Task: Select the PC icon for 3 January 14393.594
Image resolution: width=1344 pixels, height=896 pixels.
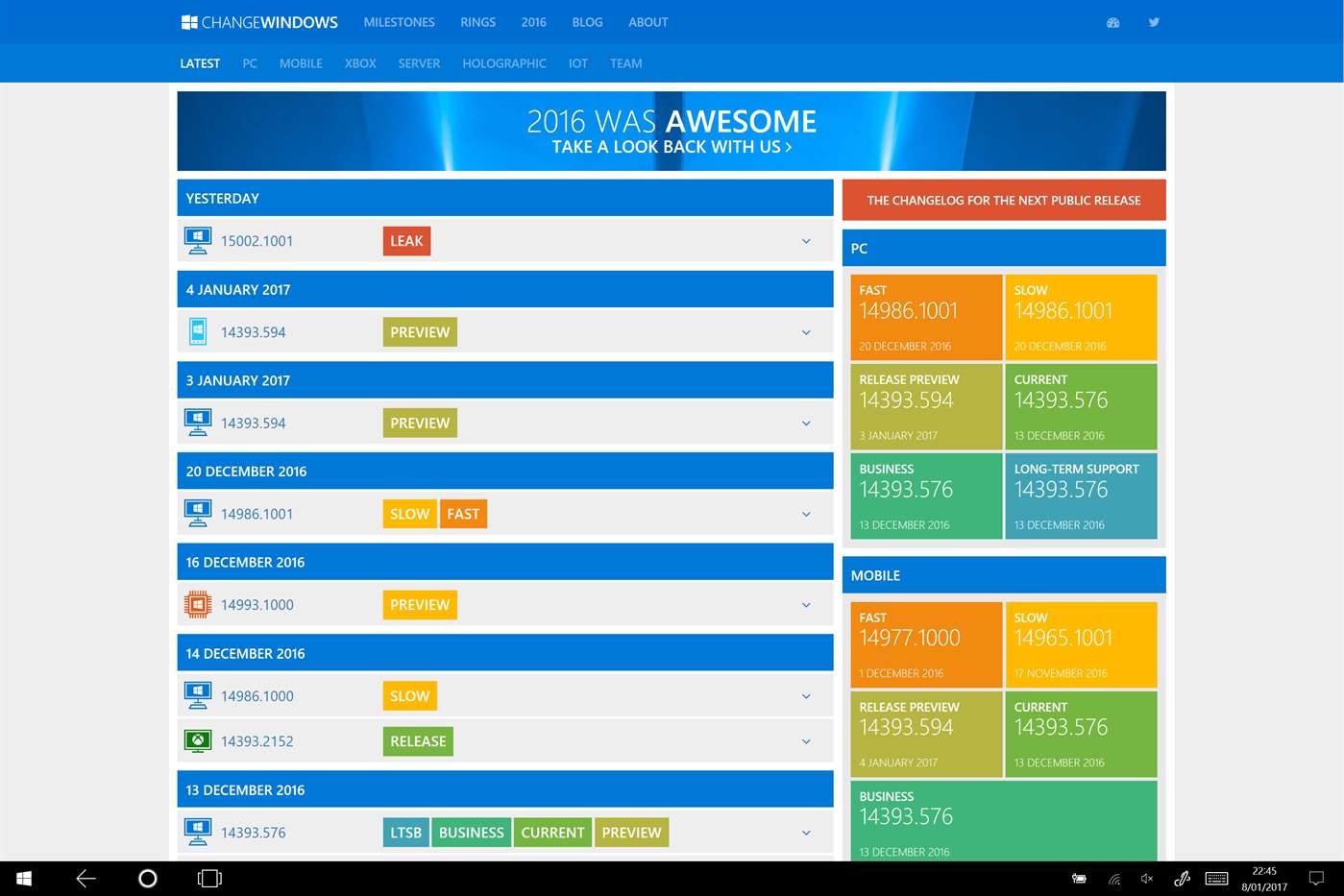Action: tap(198, 423)
